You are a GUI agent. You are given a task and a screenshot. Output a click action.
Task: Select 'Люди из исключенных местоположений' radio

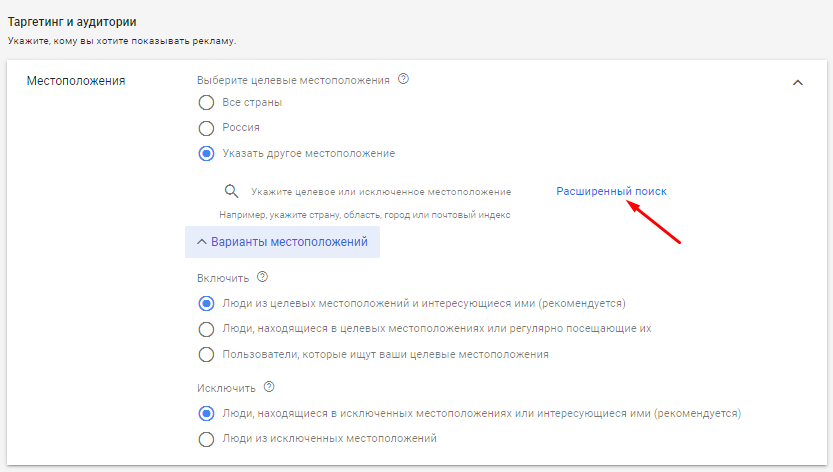(207, 438)
